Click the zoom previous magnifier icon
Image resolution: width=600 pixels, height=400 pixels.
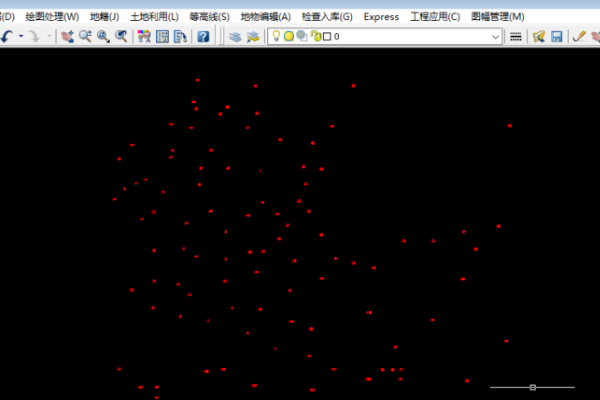pyautogui.click(x=121, y=36)
